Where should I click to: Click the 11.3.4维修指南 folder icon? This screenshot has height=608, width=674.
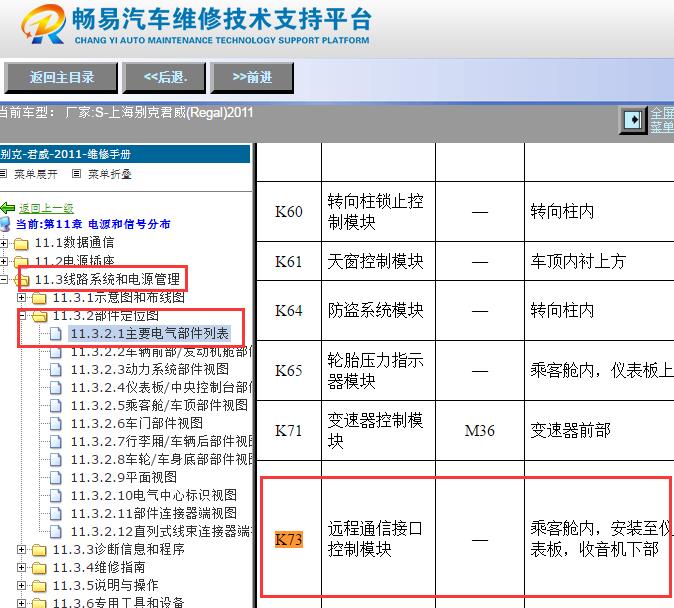(39, 568)
